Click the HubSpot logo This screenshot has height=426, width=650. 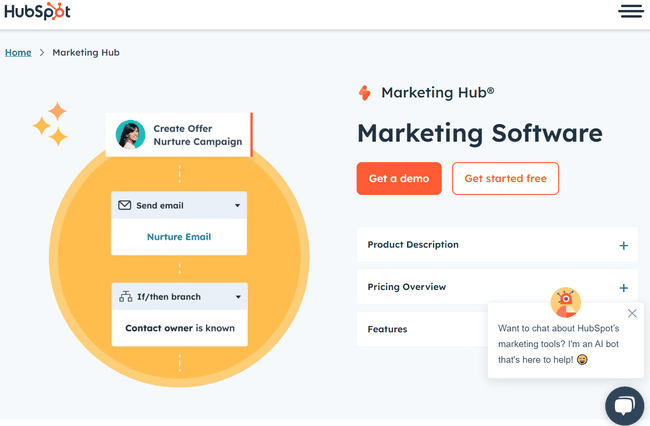(37, 11)
